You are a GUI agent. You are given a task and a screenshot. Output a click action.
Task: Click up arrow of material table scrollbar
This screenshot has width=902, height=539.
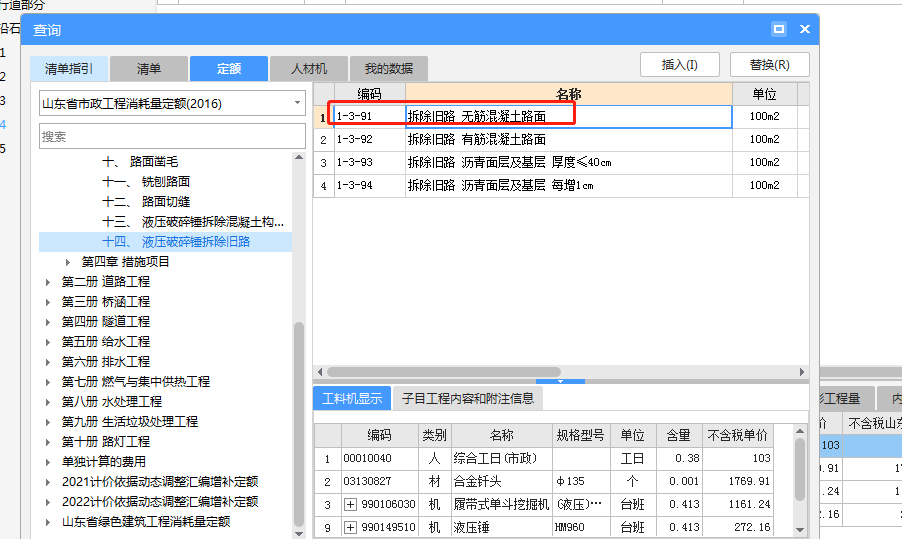(x=800, y=430)
